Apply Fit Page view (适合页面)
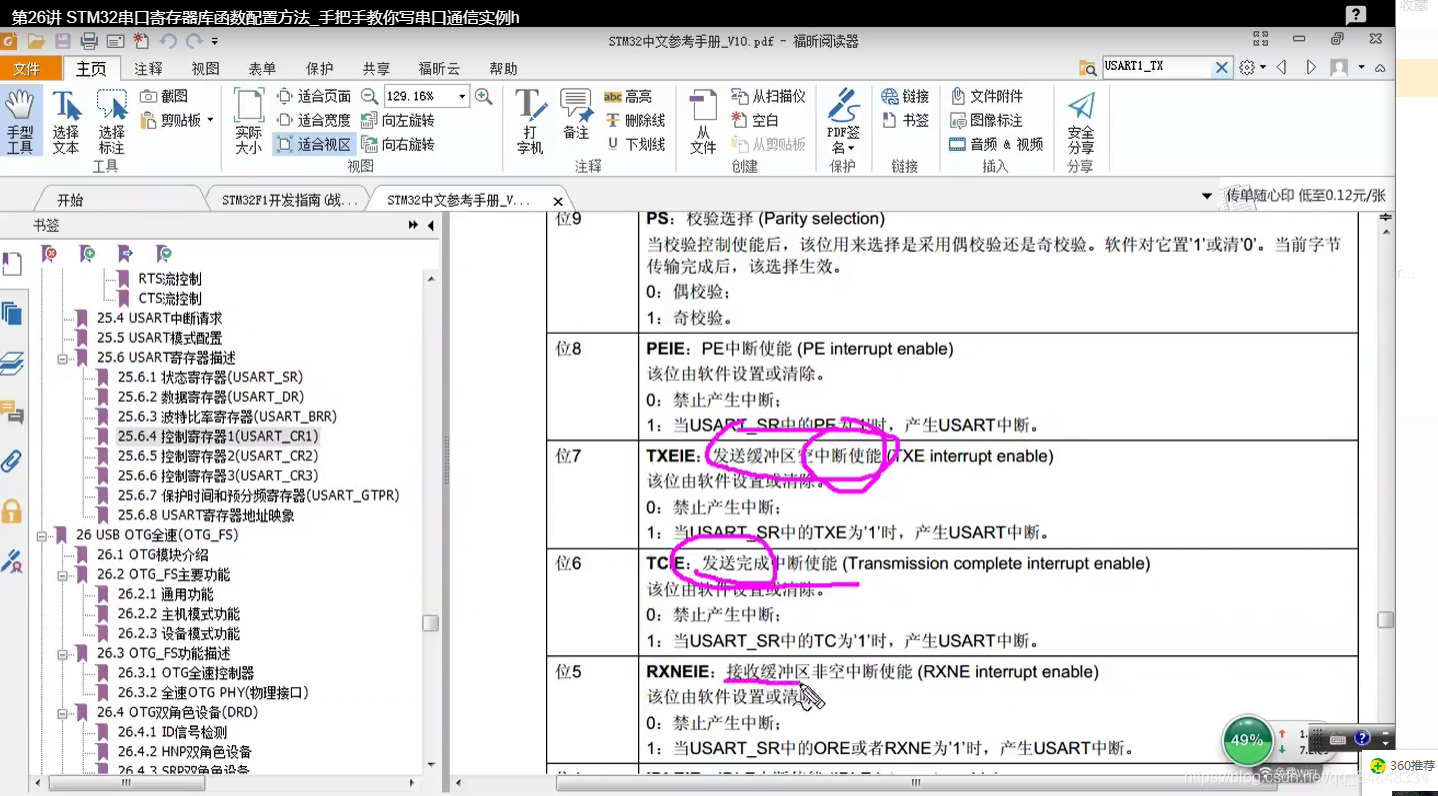This screenshot has height=796, width=1438. [313, 96]
